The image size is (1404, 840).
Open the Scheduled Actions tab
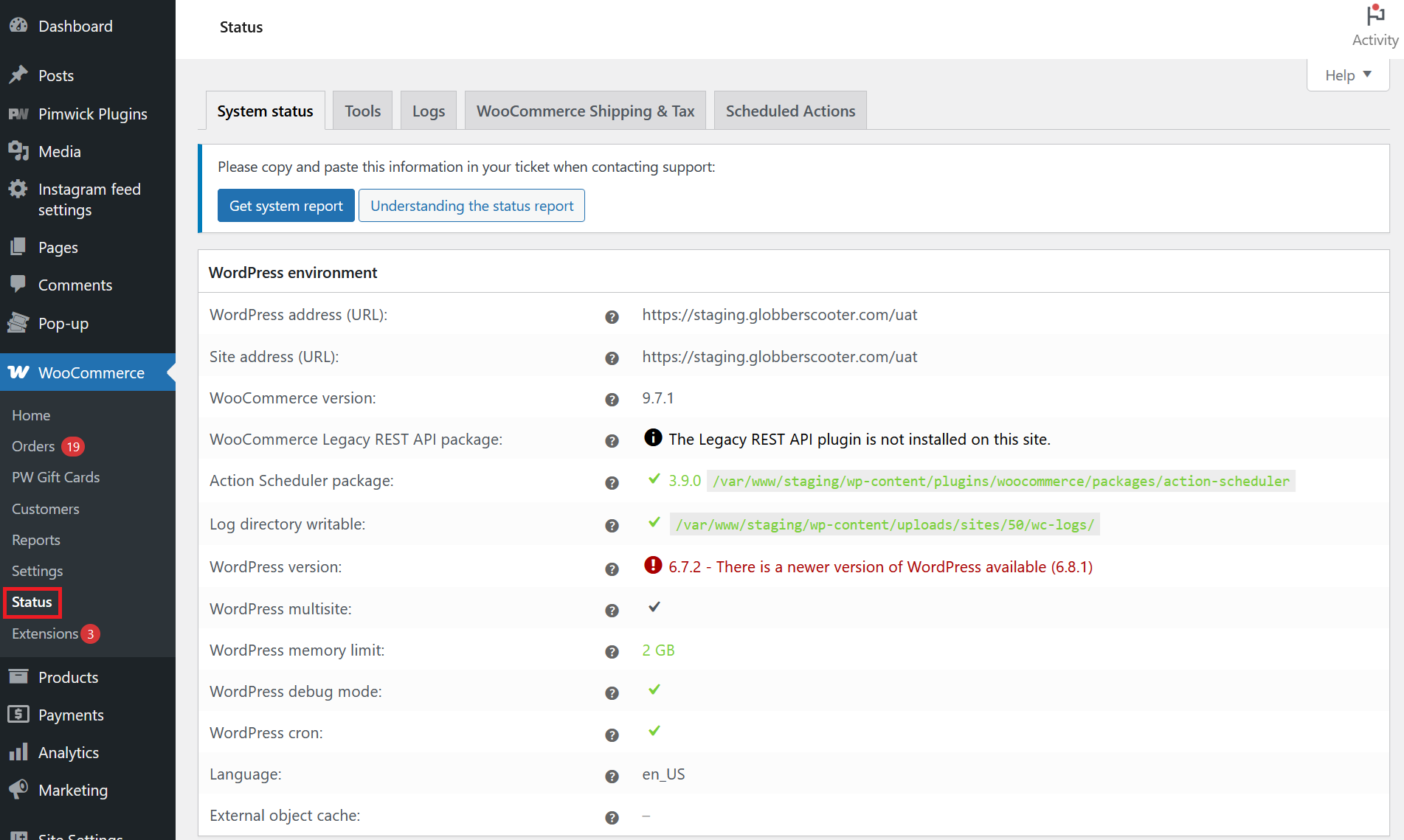pos(790,111)
